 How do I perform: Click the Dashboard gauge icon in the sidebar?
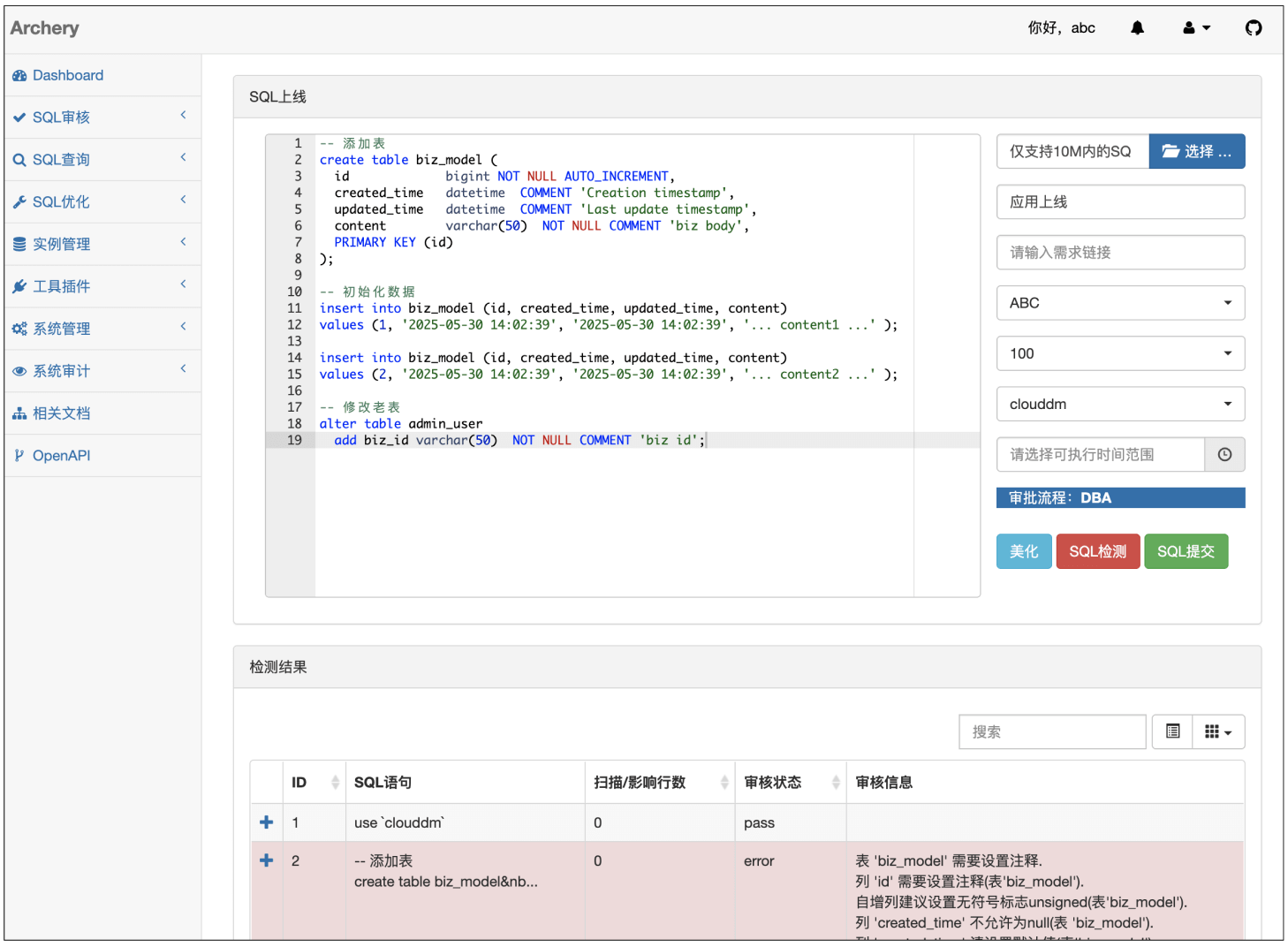tap(19, 75)
